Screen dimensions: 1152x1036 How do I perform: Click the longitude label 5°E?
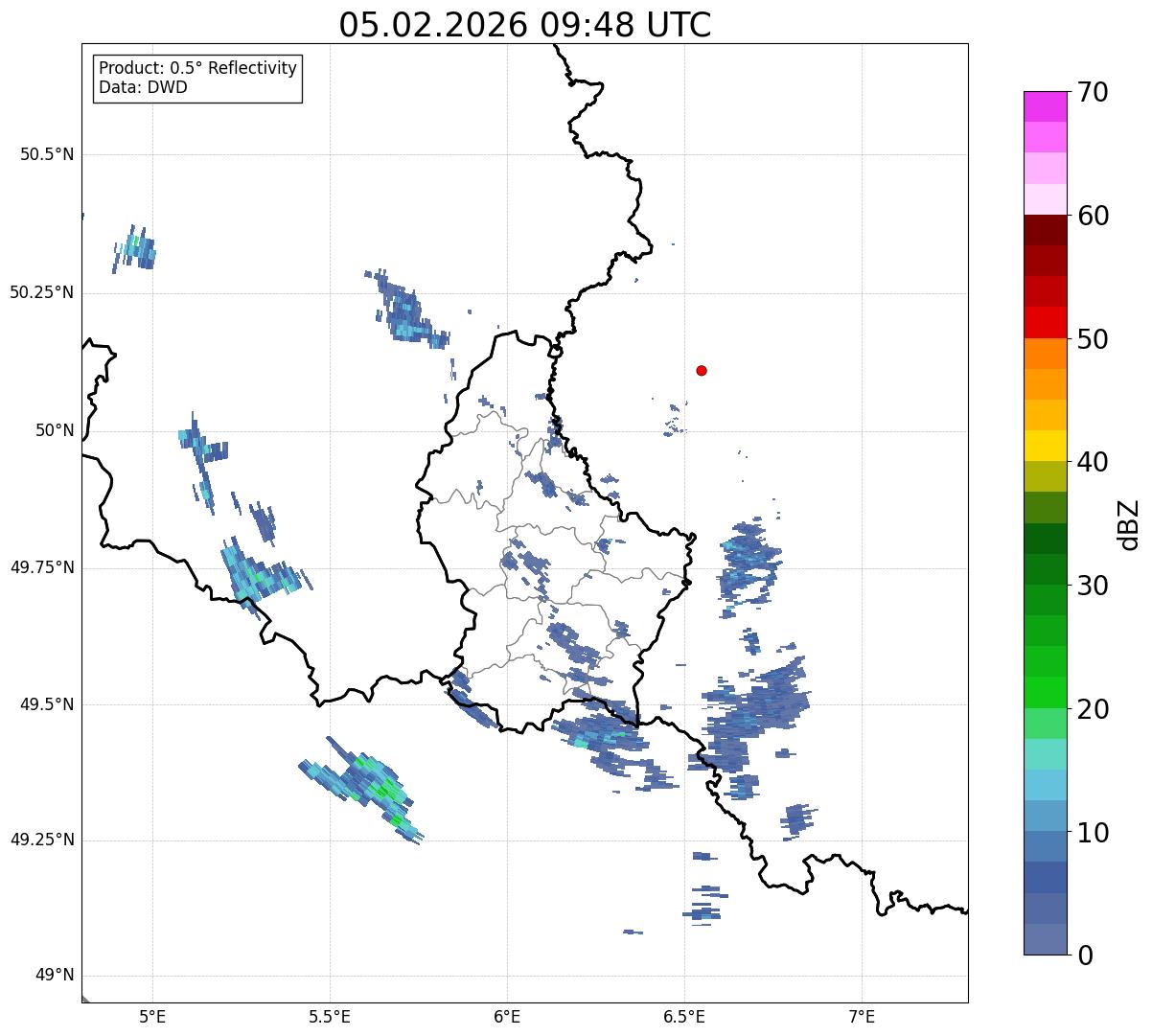pyautogui.click(x=153, y=1016)
